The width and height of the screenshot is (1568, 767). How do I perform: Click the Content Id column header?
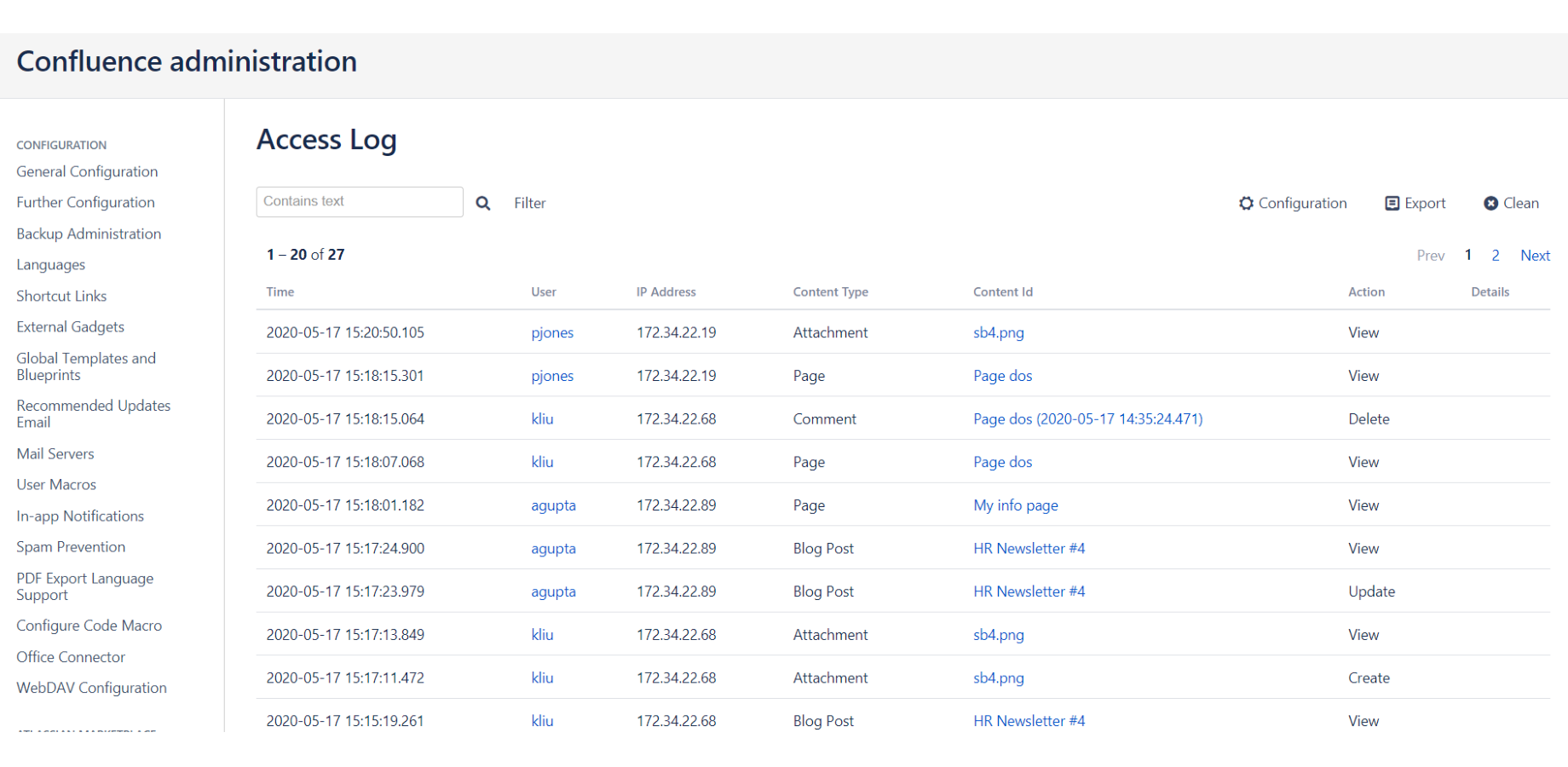[1002, 291]
